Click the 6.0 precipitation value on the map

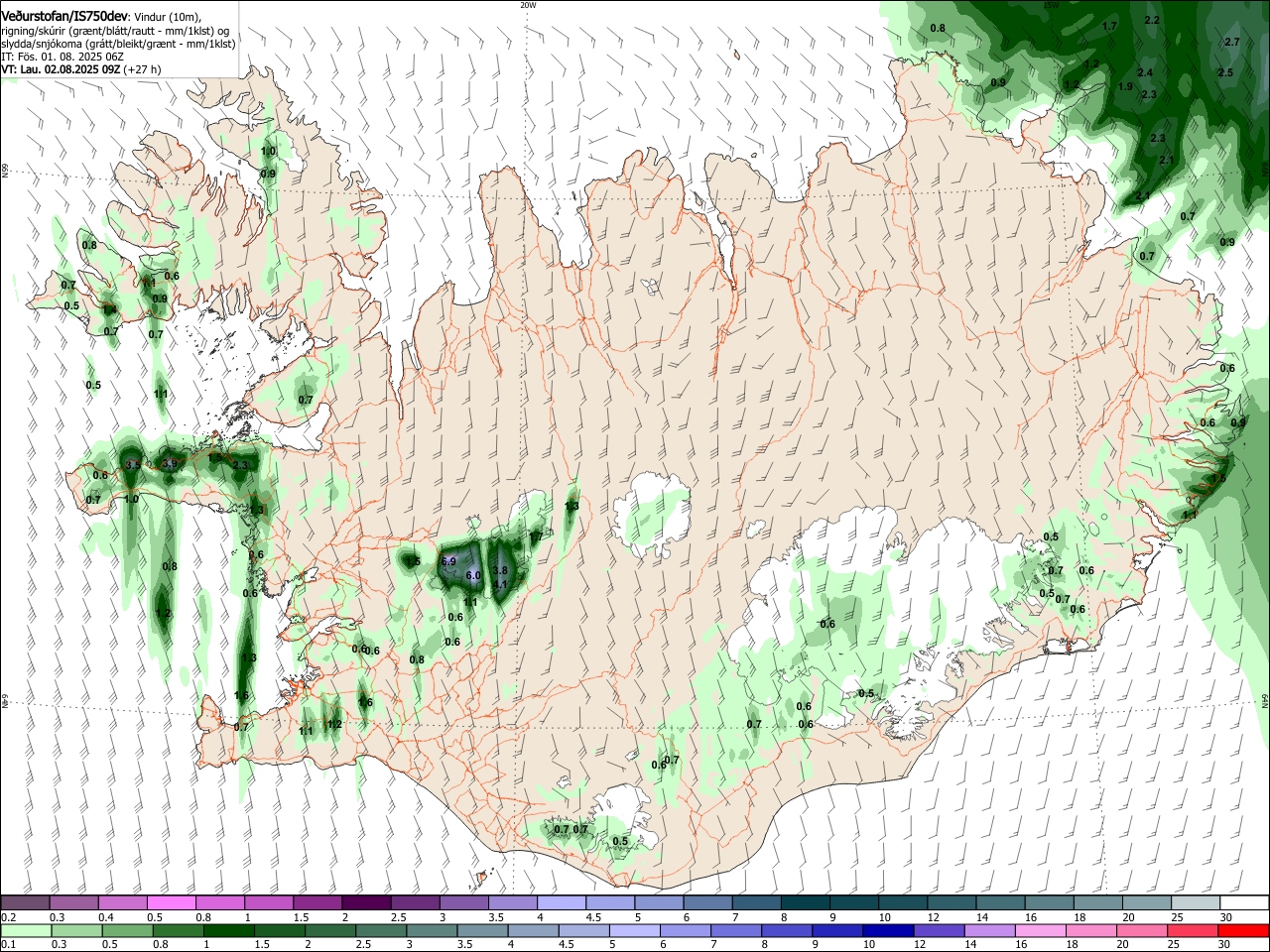pos(473,575)
